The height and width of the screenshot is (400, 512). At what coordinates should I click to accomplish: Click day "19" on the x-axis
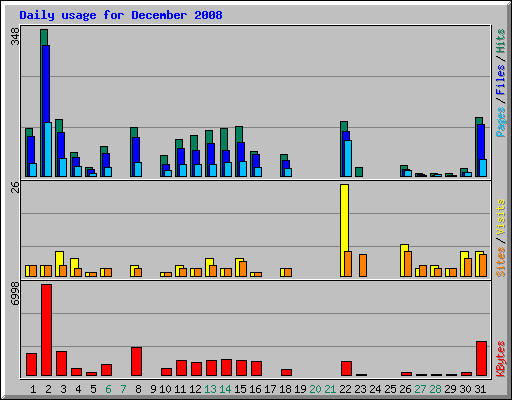(x=300, y=389)
